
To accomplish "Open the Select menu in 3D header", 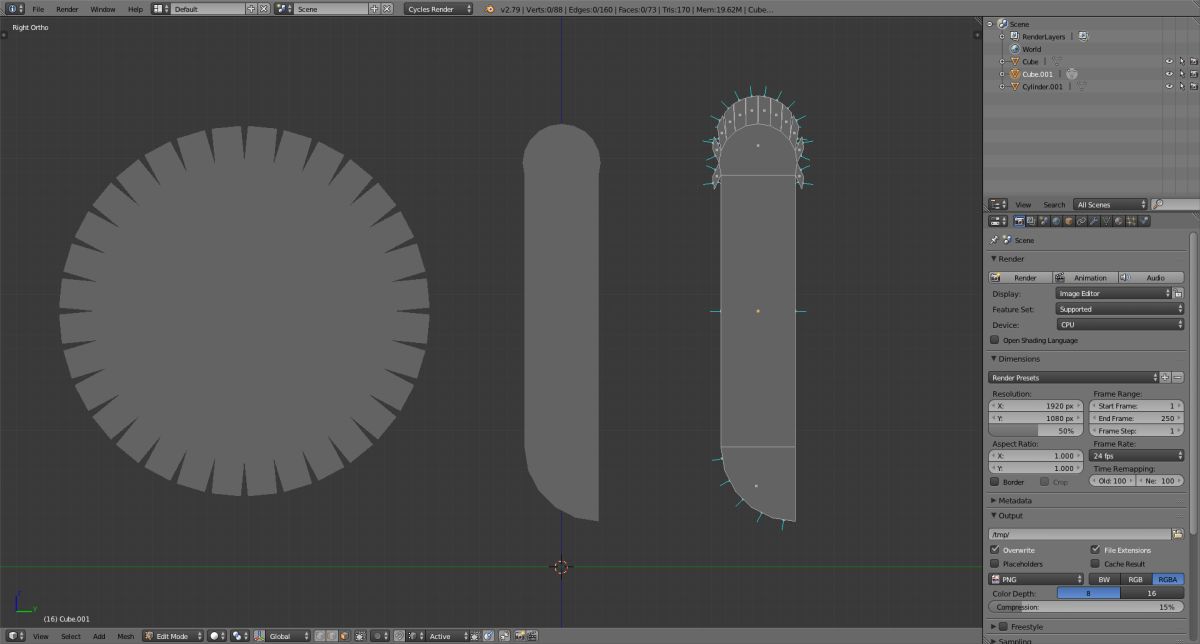I will click(70, 636).
